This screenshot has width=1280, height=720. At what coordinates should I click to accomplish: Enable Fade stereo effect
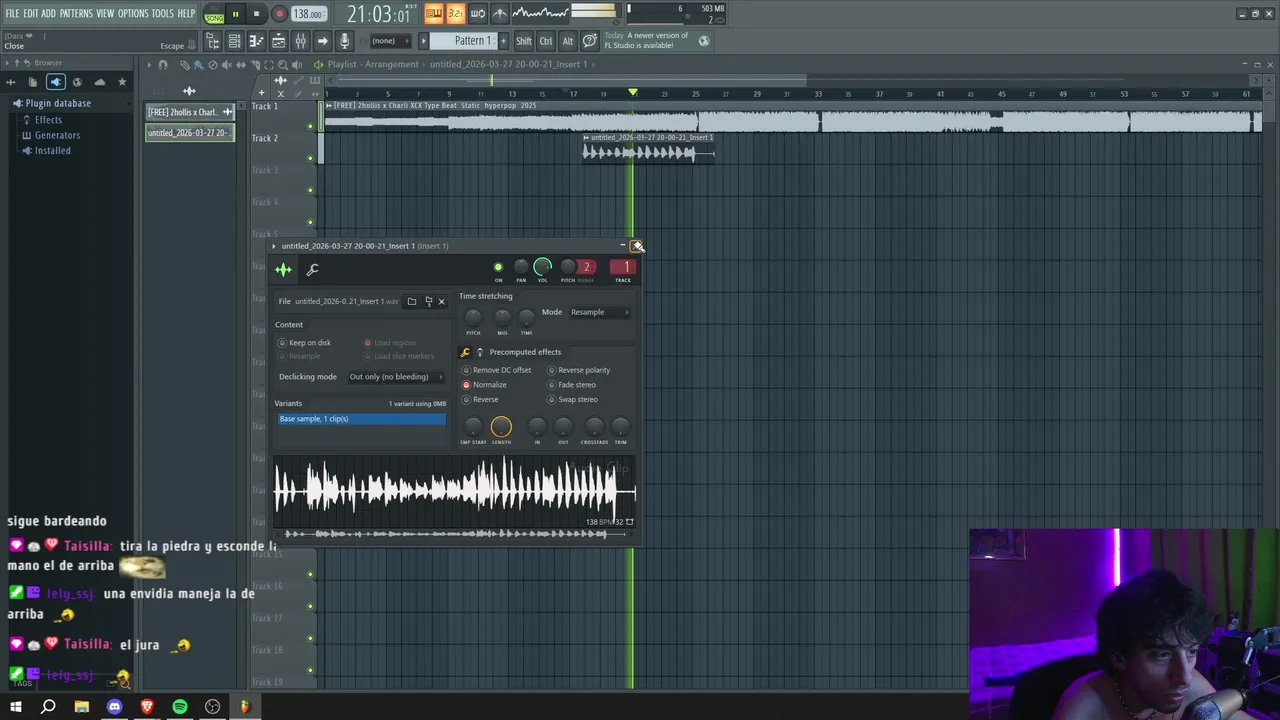[571, 385]
